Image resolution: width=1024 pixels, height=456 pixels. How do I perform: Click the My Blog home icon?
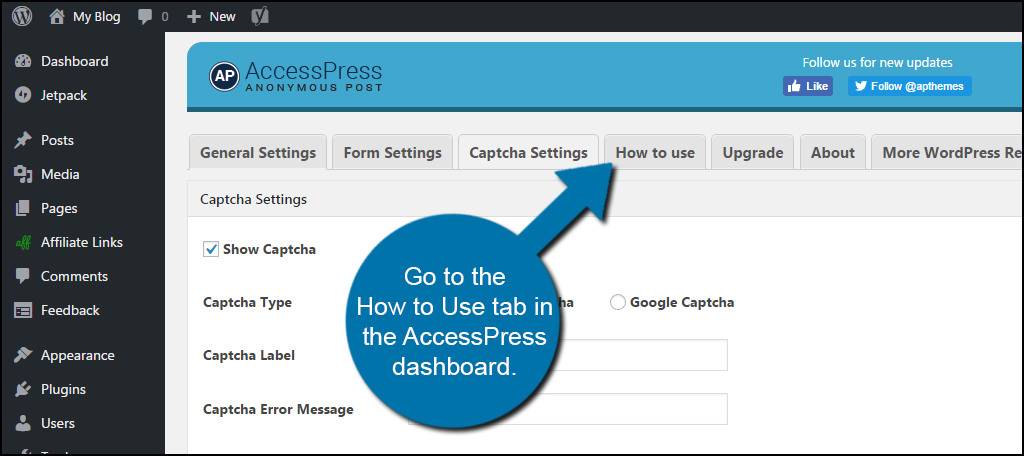57,16
